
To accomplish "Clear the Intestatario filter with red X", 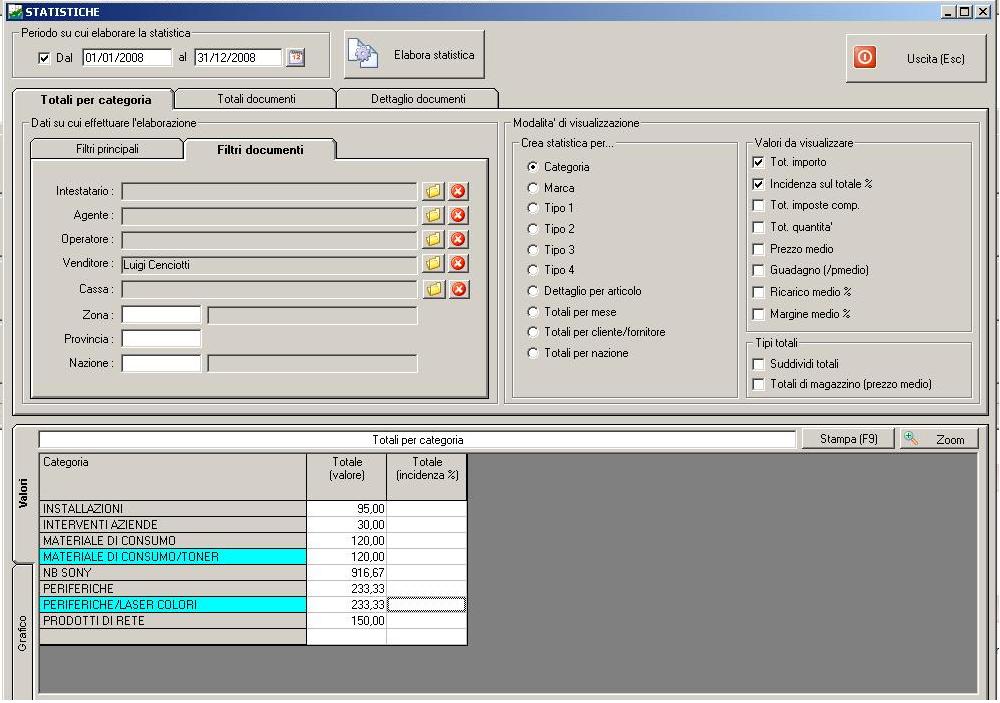I will 458,191.
